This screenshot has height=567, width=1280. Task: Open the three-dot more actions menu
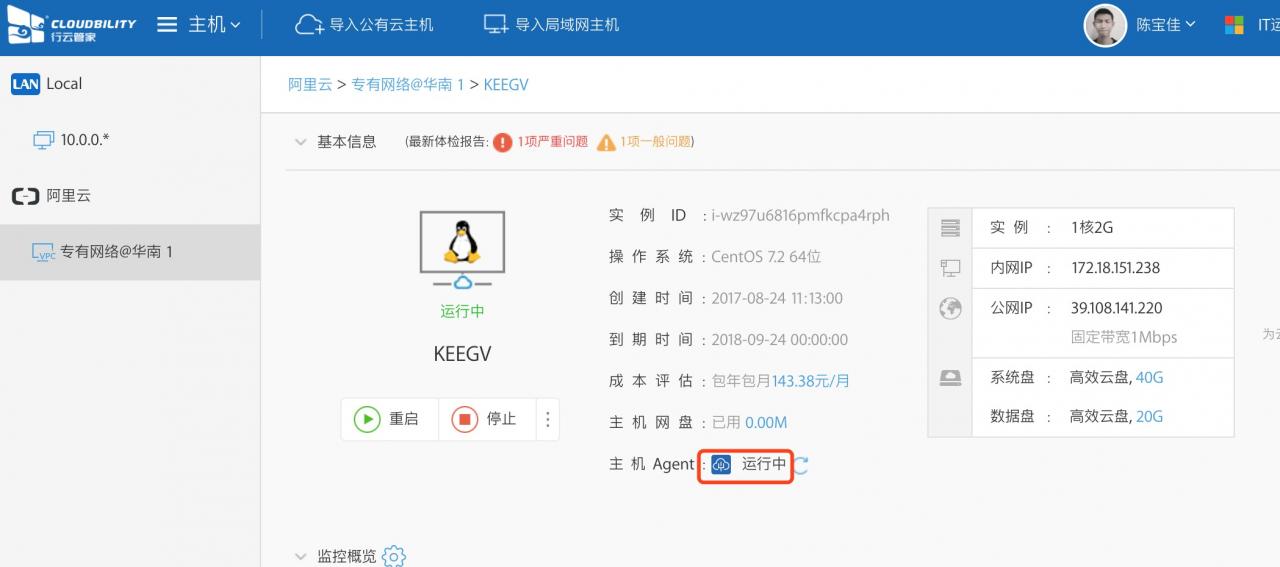coord(547,419)
